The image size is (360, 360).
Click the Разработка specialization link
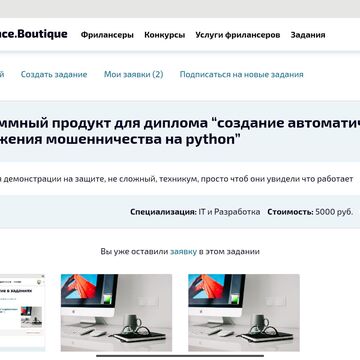point(237,212)
